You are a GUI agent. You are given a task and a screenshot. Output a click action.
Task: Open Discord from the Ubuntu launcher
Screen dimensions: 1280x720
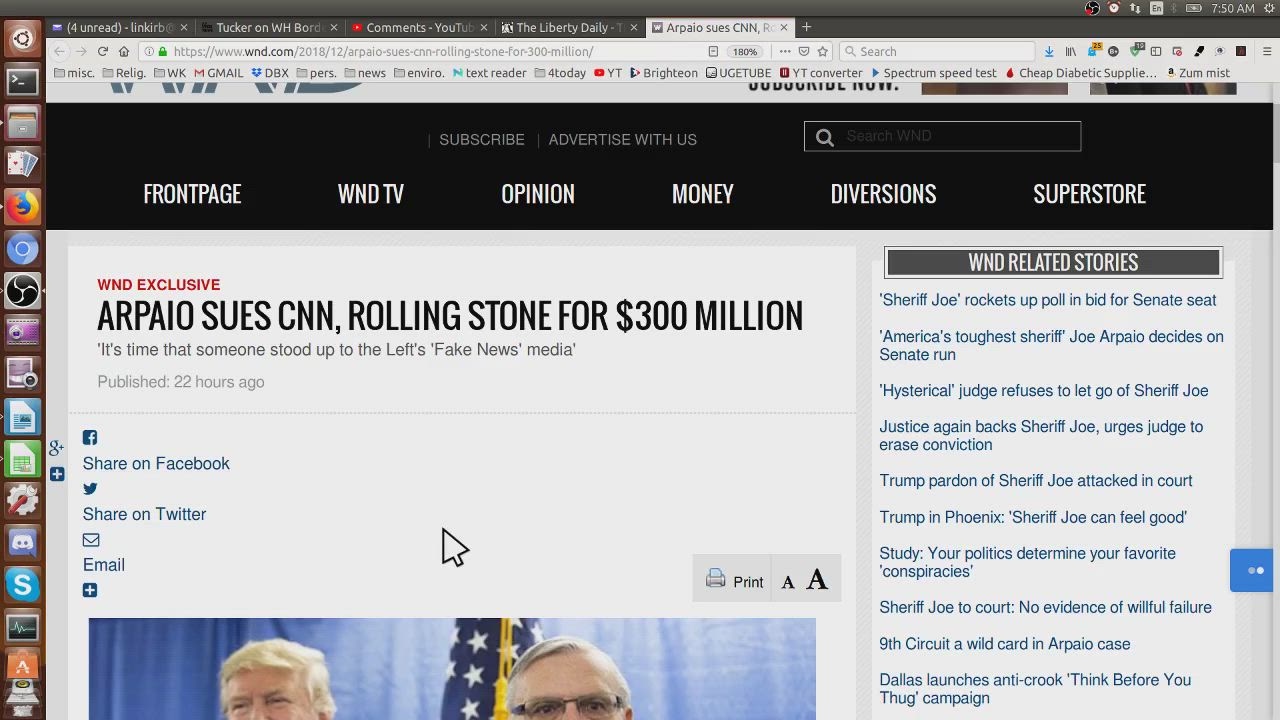pyautogui.click(x=22, y=543)
